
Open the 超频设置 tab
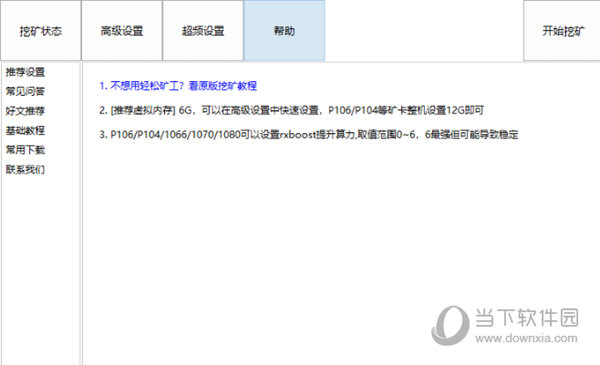203,31
